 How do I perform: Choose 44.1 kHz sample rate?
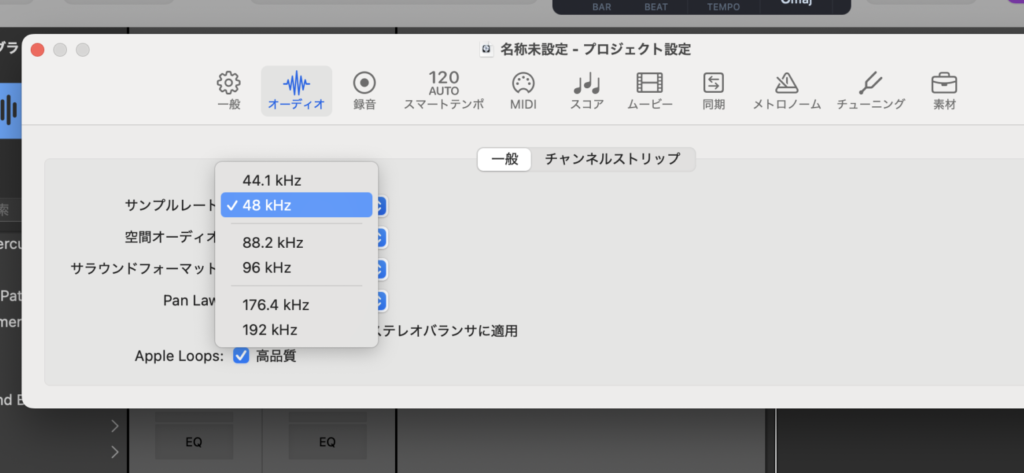pos(296,180)
